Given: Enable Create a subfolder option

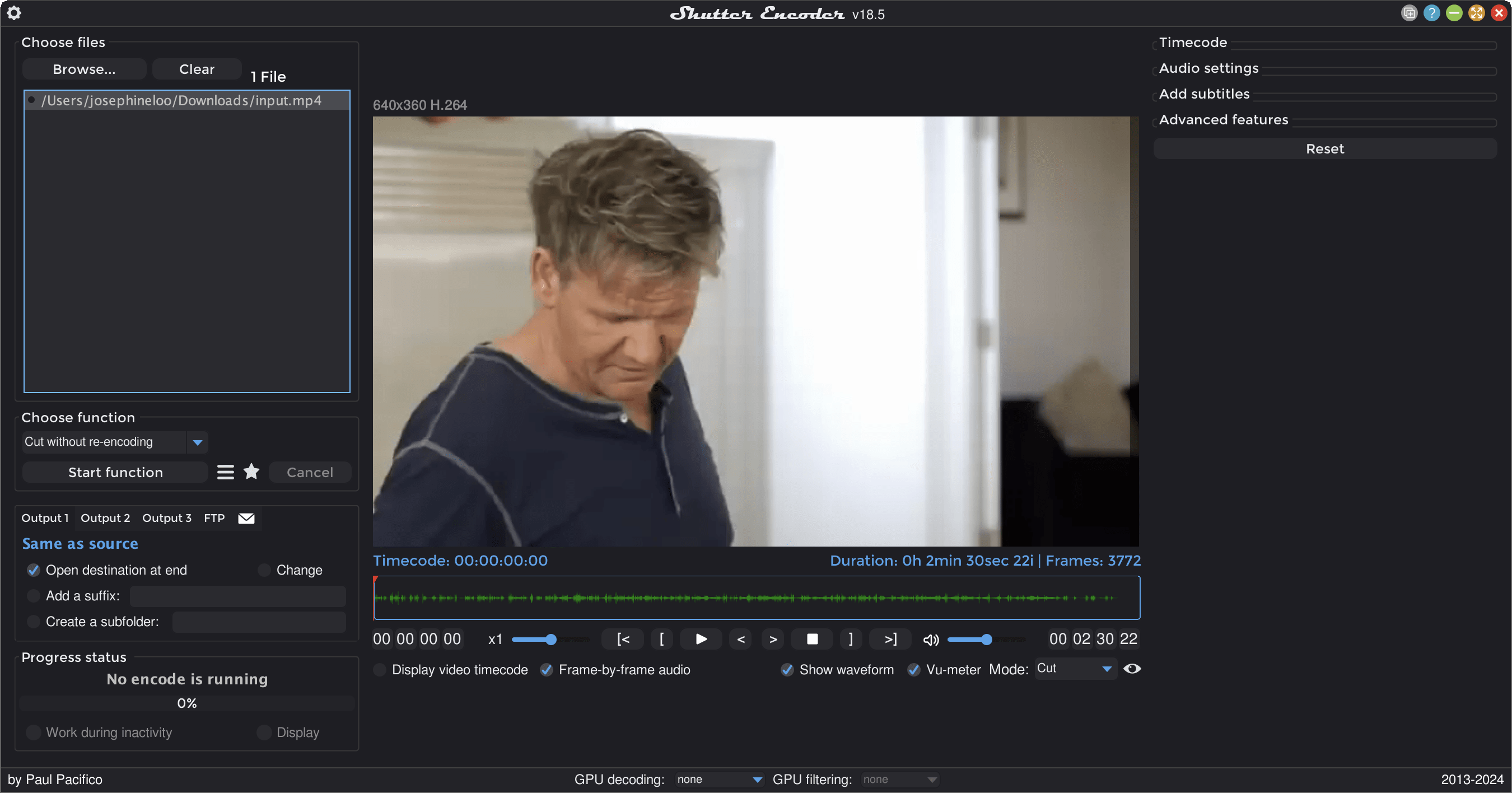Looking at the screenshot, I should 34,622.
